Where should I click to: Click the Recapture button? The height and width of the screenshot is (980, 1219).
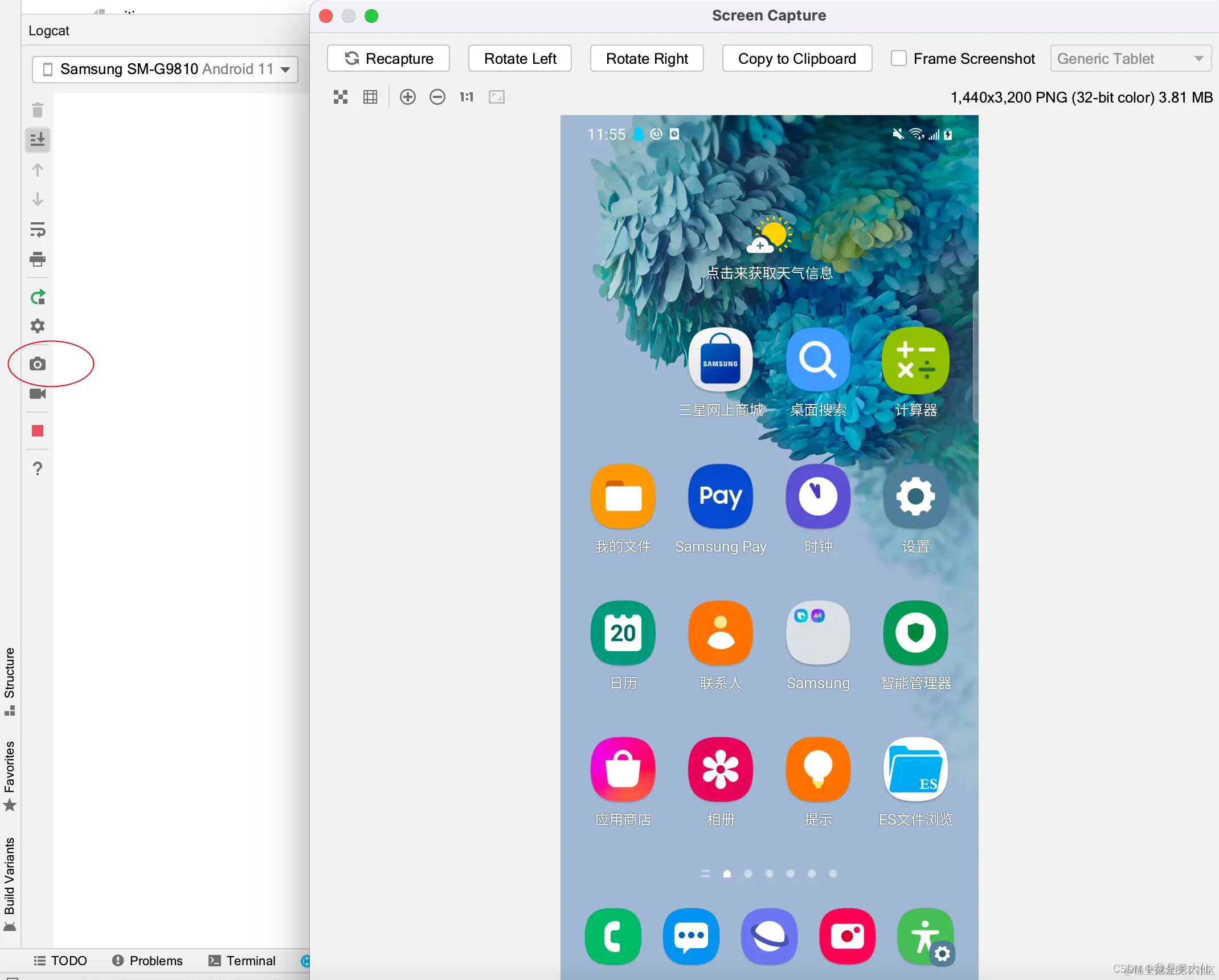[388, 58]
